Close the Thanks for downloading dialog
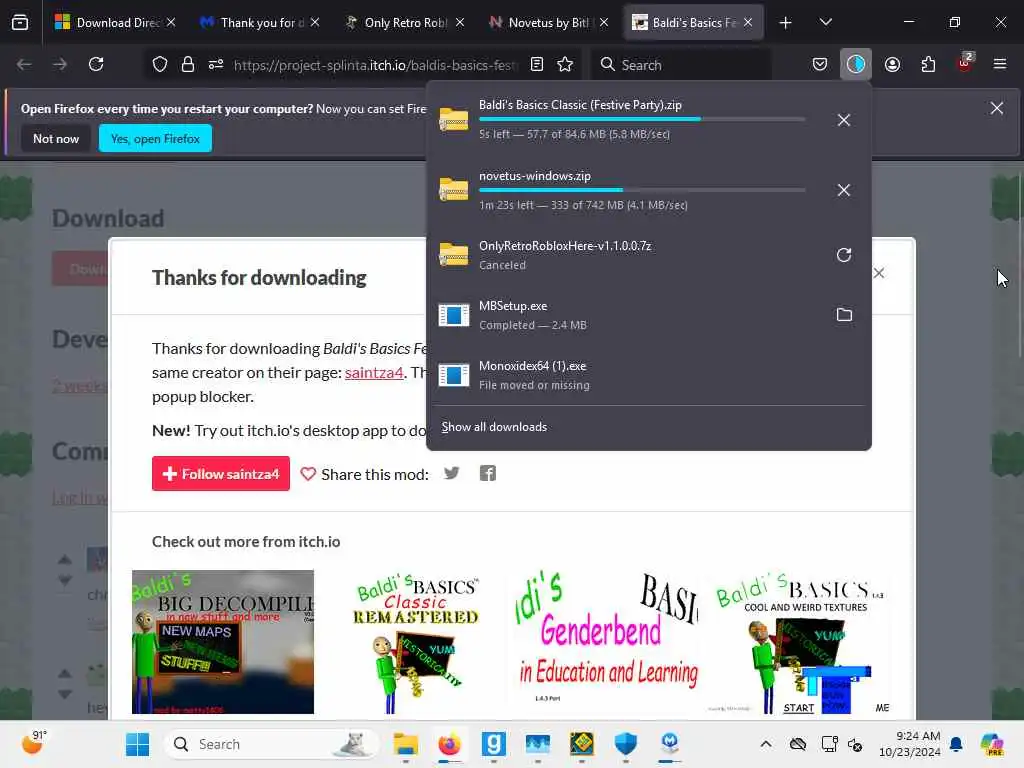Viewport: 1024px width, 768px height. pyautogui.click(x=879, y=273)
